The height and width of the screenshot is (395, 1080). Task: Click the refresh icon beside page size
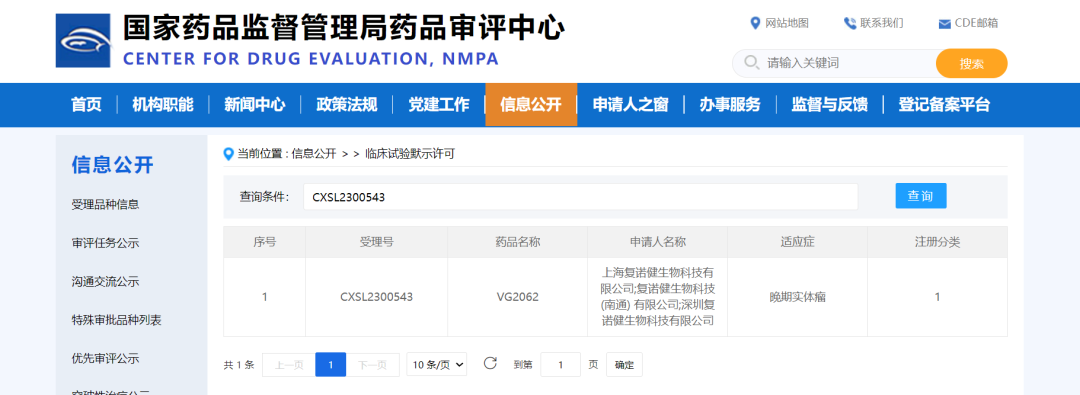coord(490,363)
